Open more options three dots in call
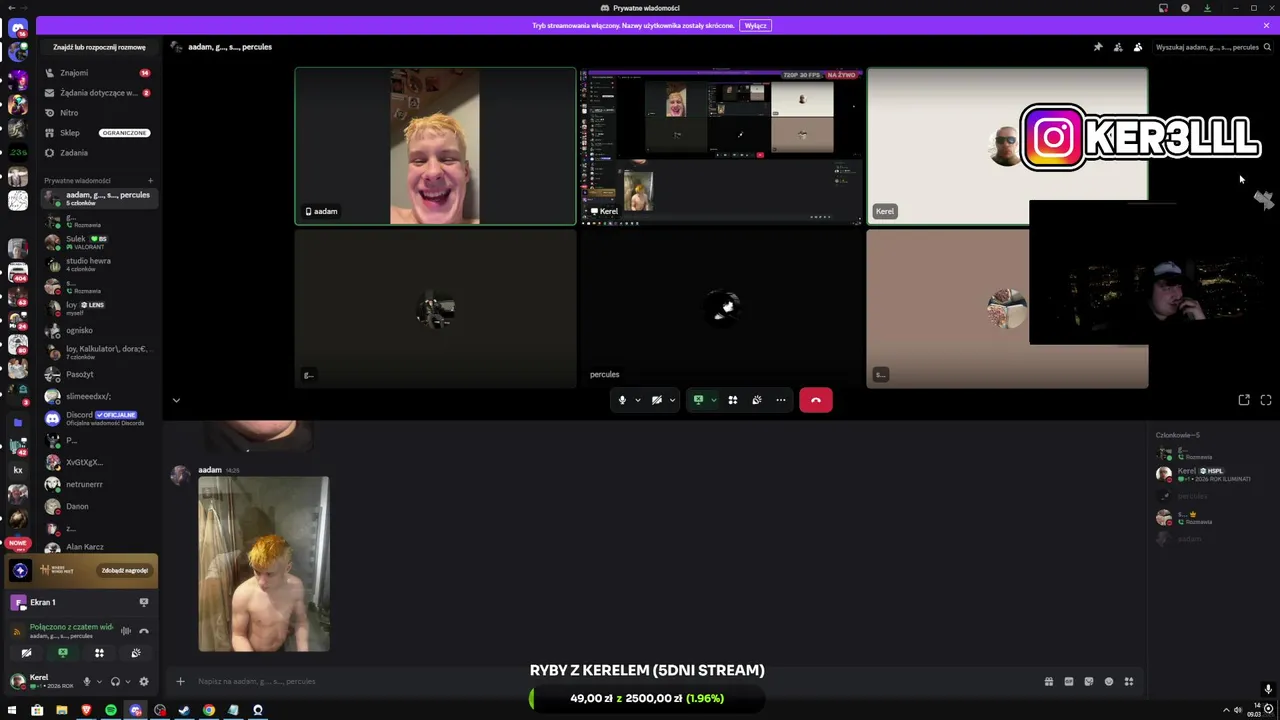Viewport: 1280px width, 720px height. (x=781, y=400)
